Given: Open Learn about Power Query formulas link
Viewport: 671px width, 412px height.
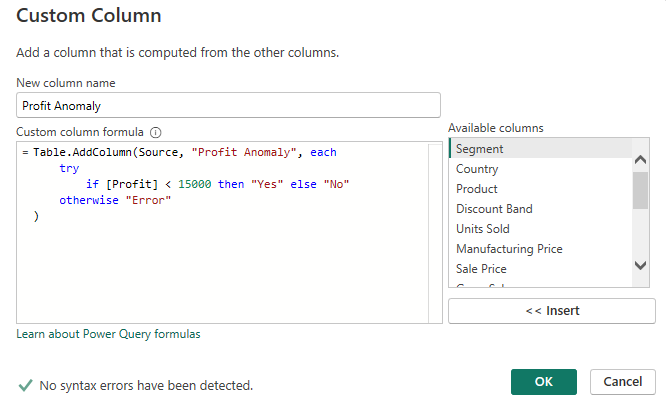Looking at the screenshot, I should 108,334.
